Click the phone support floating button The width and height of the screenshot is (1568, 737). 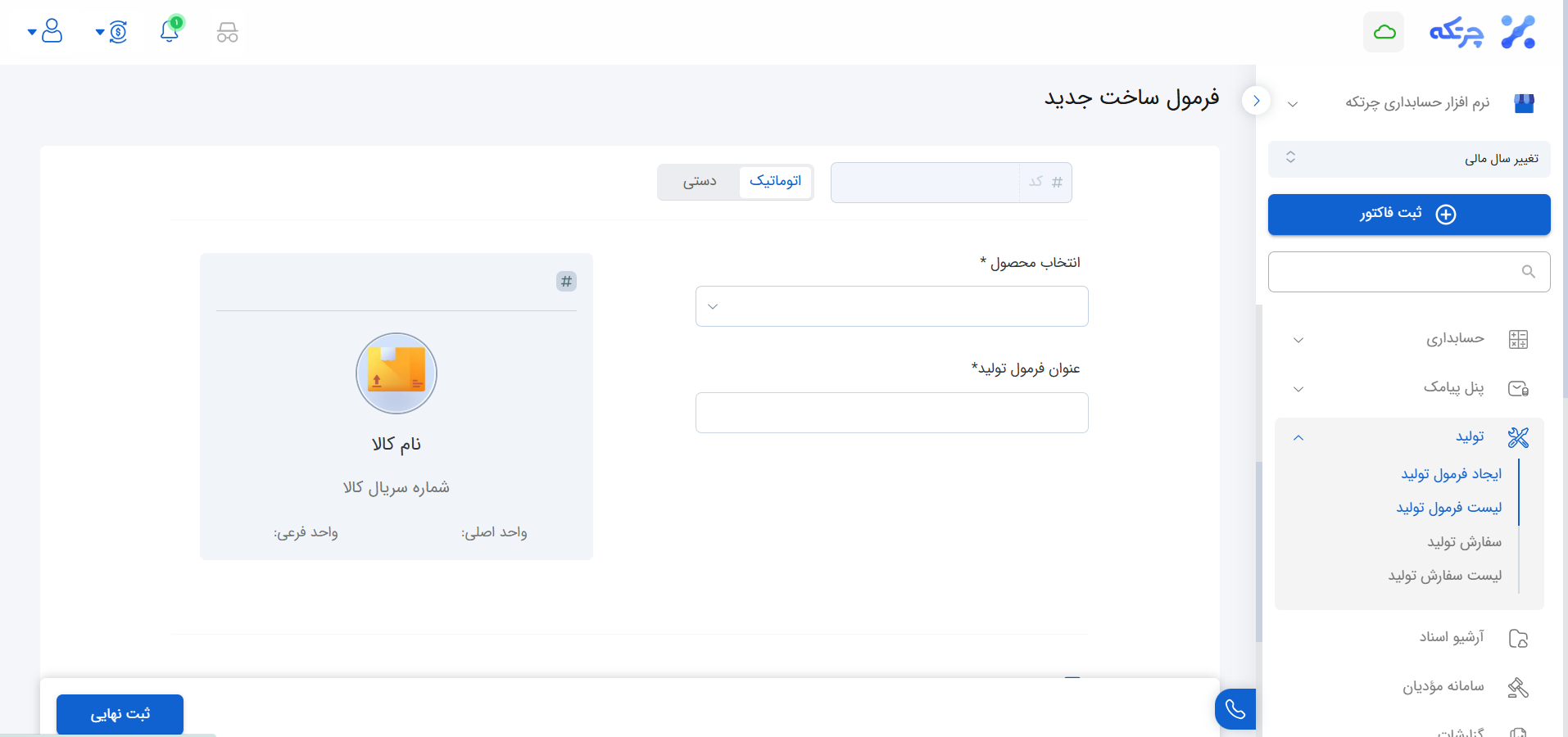(x=1235, y=709)
